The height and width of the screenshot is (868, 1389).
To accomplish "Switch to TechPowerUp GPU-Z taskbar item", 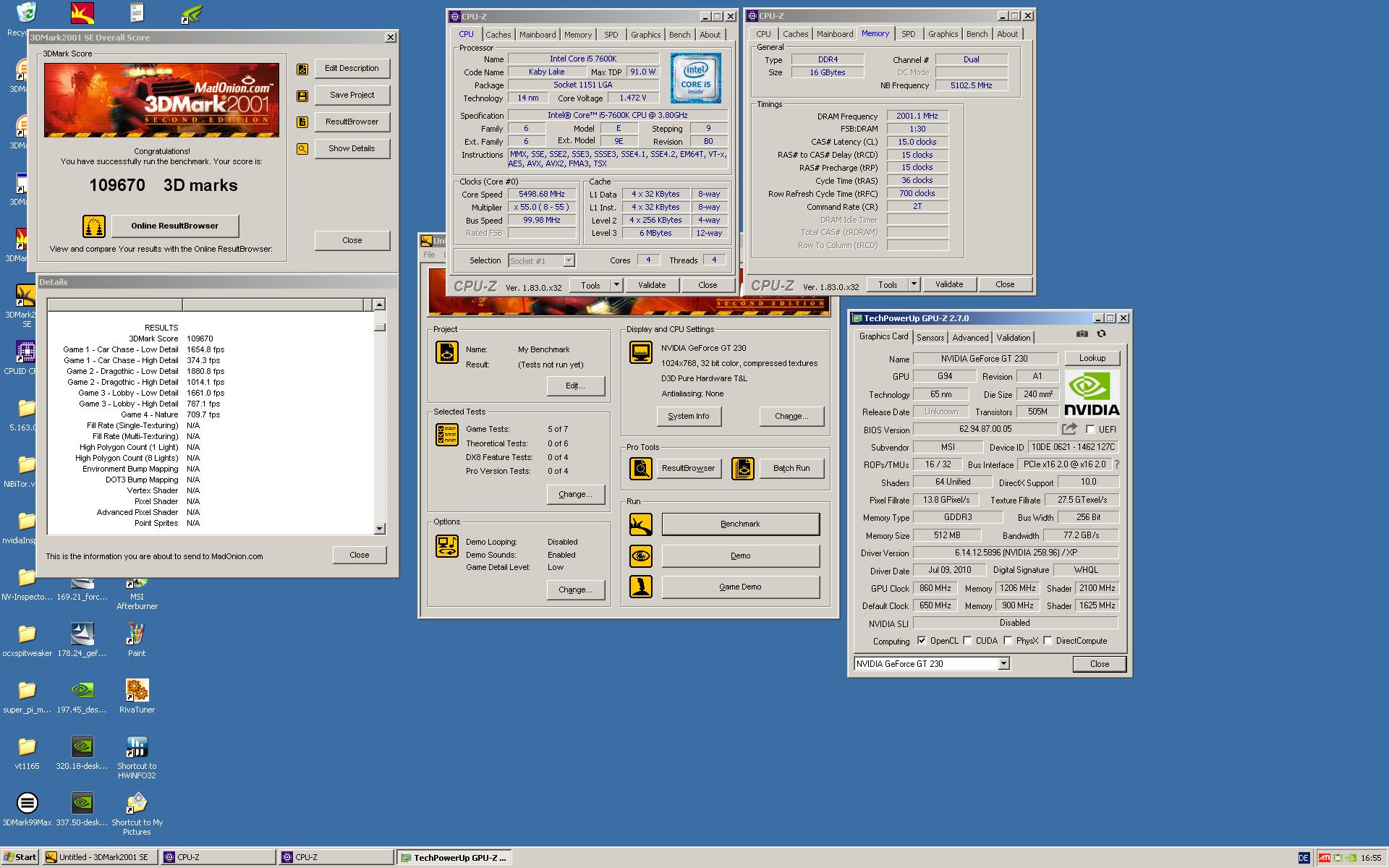I will point(454,858).
